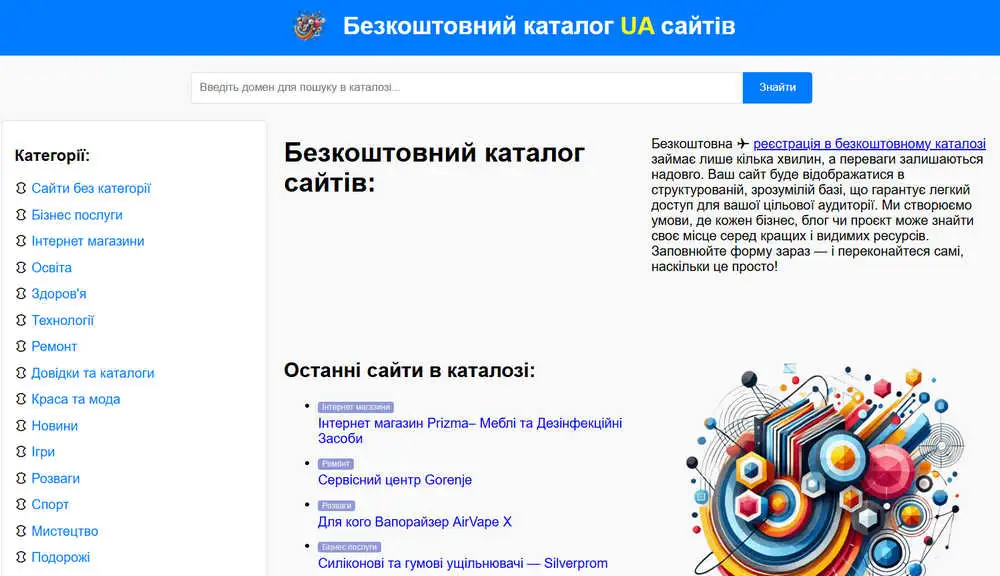
Task: Click the icon beside sidebar Розваги
Action: click(x=21, y=478)
